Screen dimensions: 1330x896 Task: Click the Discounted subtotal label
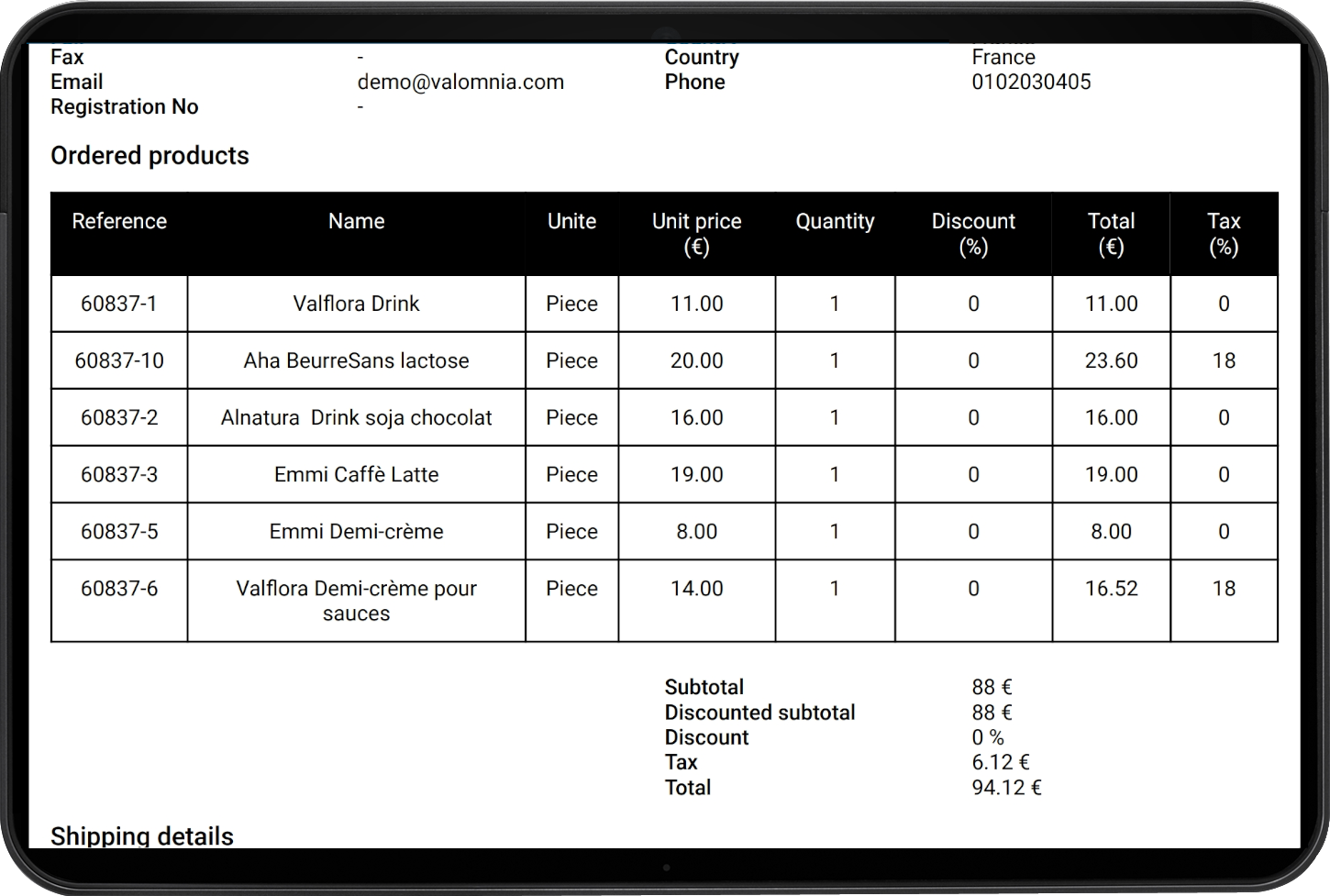pyautogui.click(x=759, y=713)
